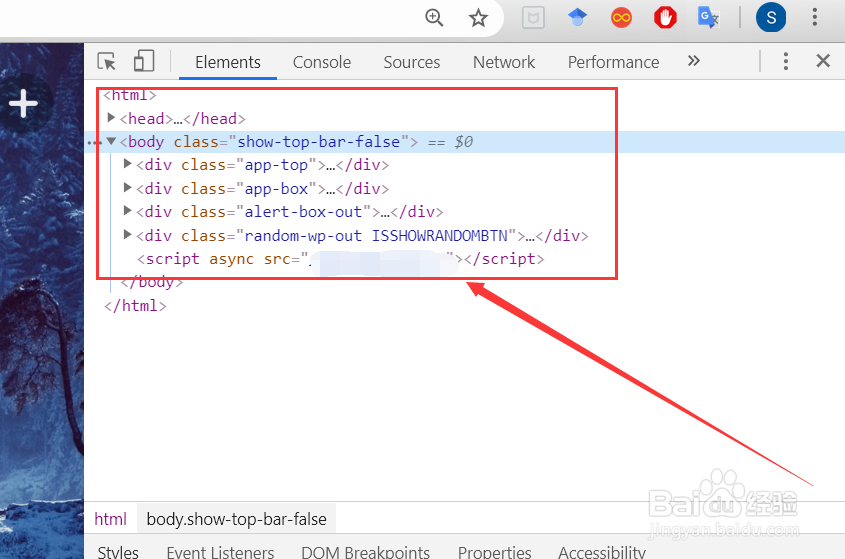Open the Event Listeners pane tab
Image resolution: width=845 pixels, height=559 pixels.
point(220,551)
